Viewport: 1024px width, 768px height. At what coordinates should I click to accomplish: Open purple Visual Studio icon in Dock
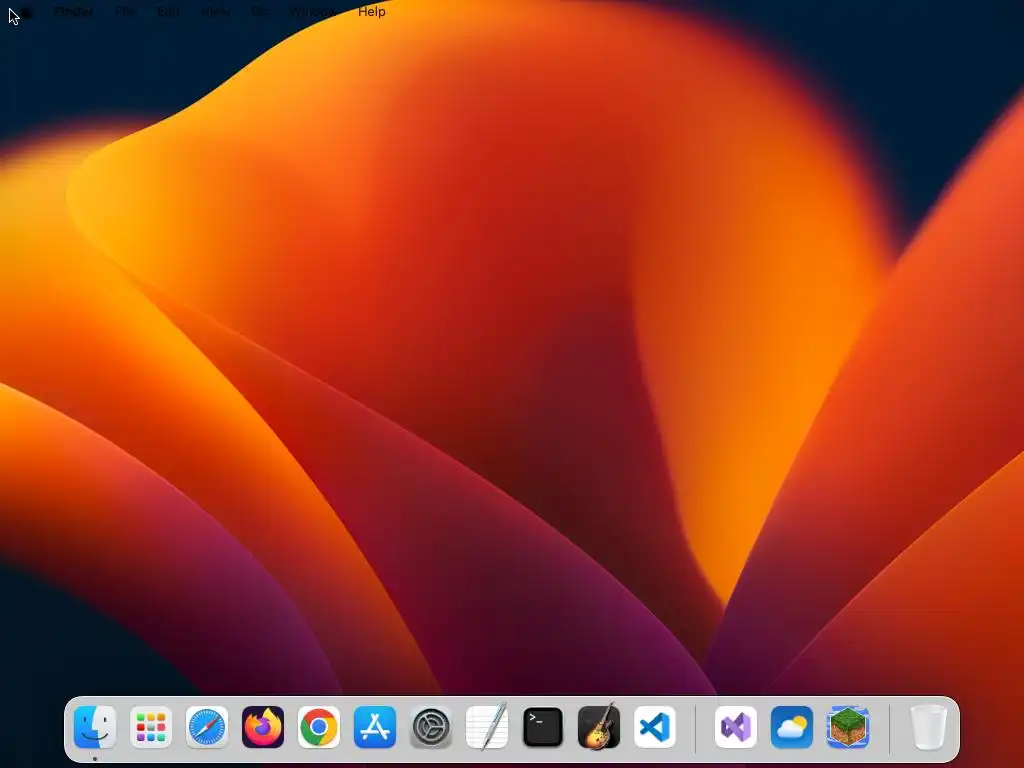coord(736,727)
